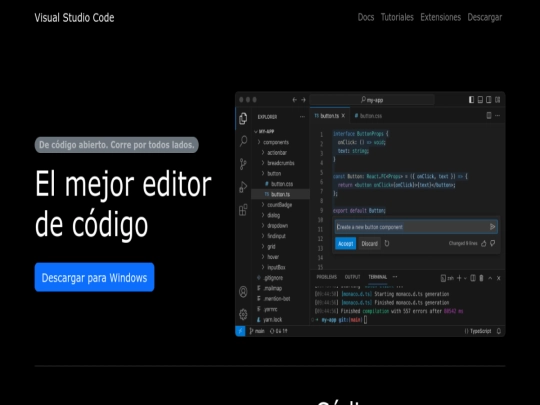This screenshot has width=540, height=405.
Task: Open the editor more actions ellipsis
Action: click(x=498, y=116)
